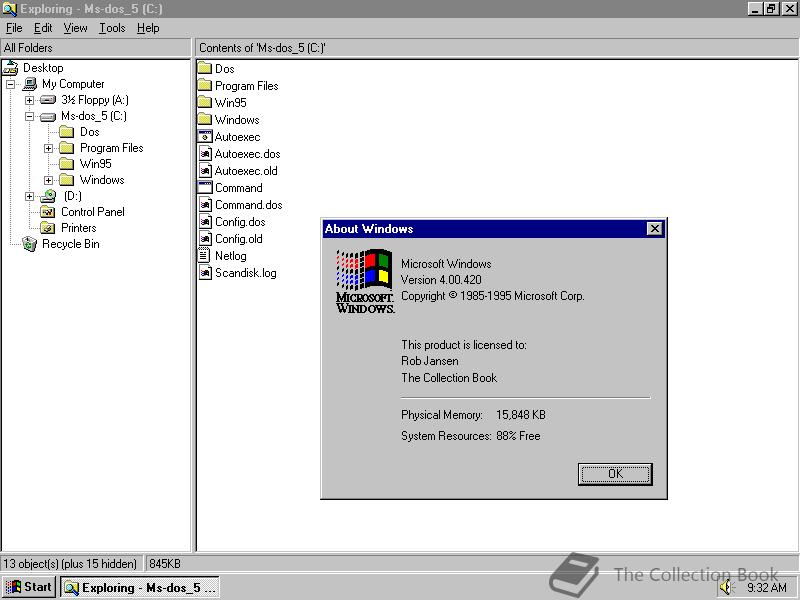Select the Netlog text file icon
The width and height of the screenshot is (800, 600).
[x=204, y=256]
